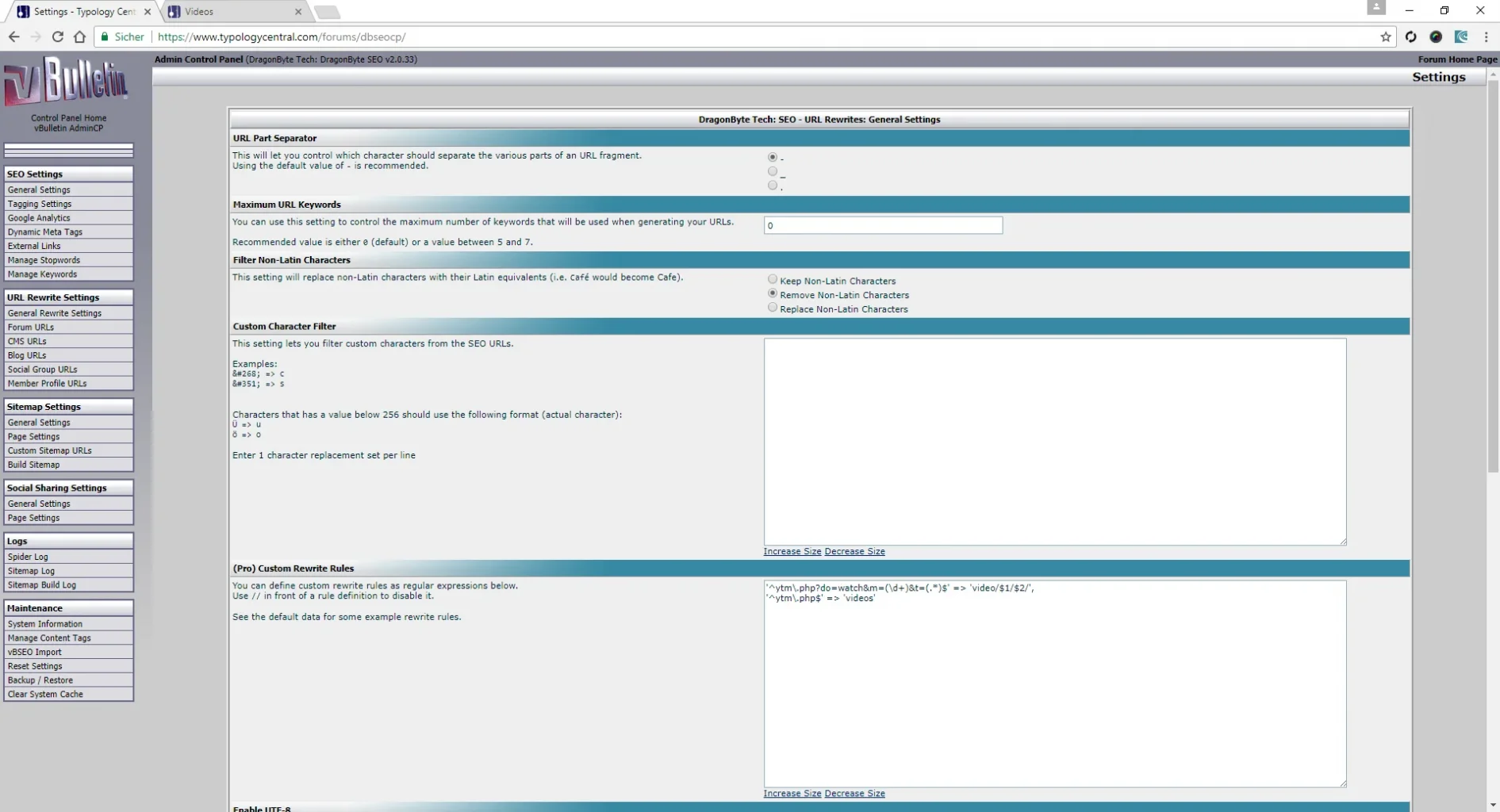
Task: Open Social Group URLs settings
Action: pyautogui.click(x=68, y=370)
